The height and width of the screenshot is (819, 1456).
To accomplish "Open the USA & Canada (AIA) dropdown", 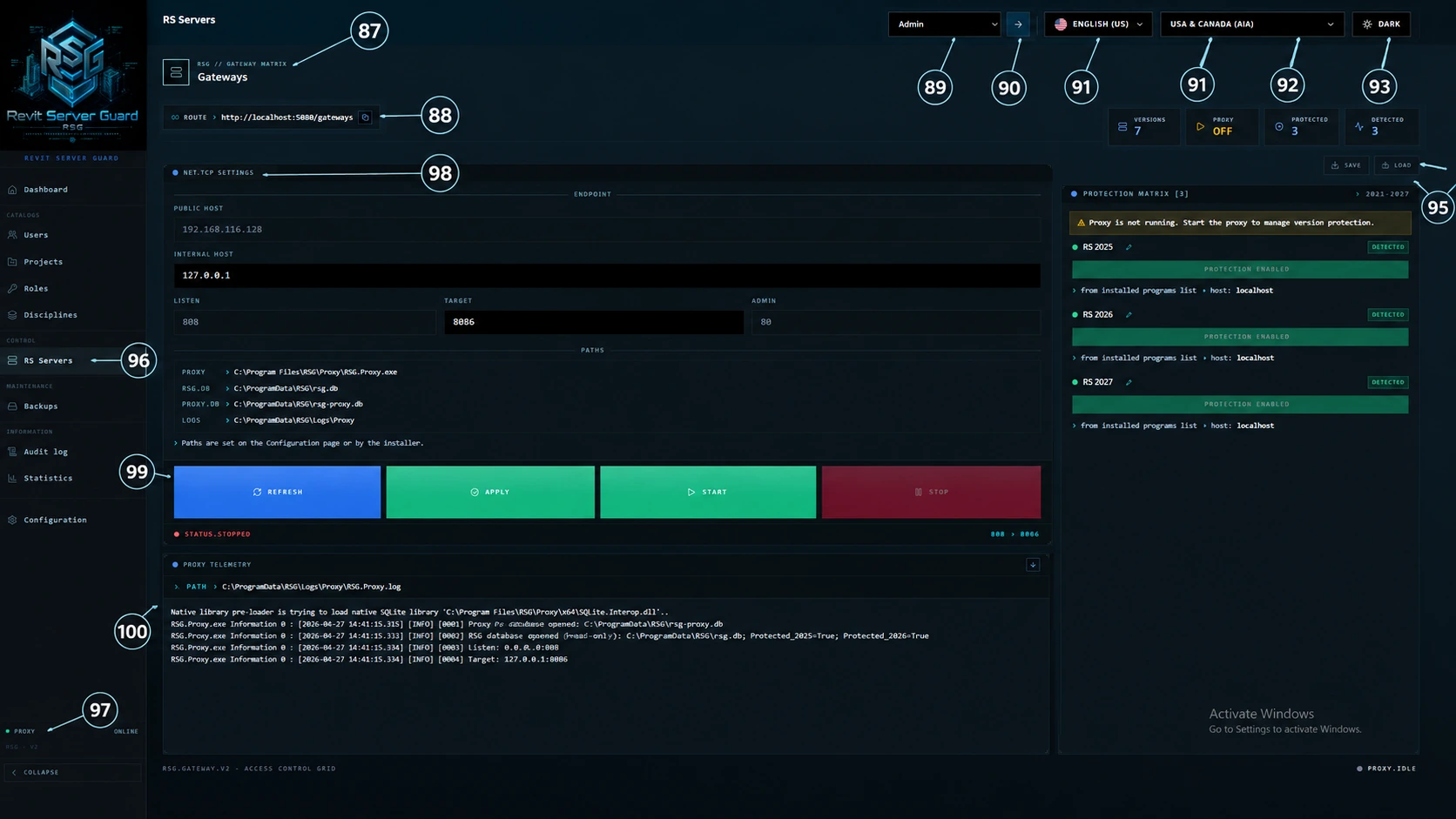I will (1252, 24).
